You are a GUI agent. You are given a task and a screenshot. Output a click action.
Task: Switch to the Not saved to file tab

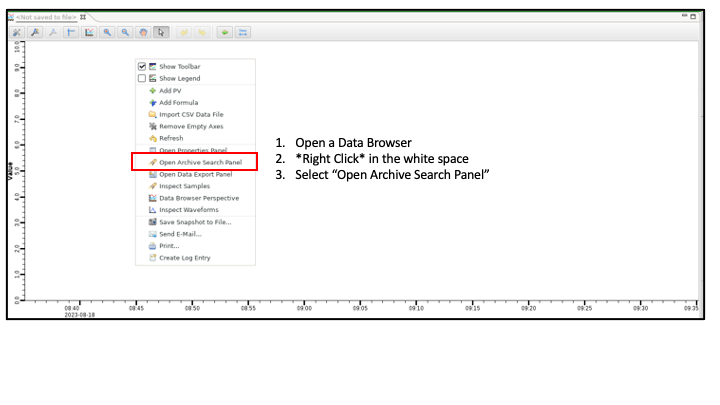pos(45,17)
